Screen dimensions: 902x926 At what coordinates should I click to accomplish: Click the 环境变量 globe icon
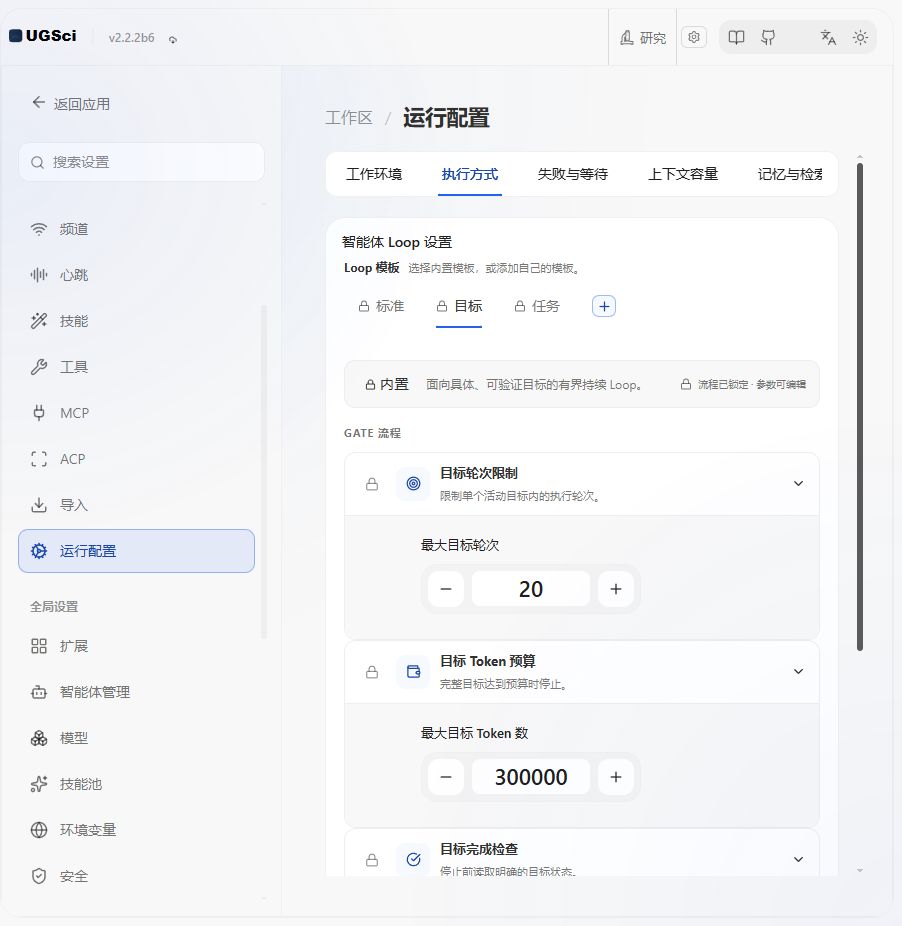[39, 830]
